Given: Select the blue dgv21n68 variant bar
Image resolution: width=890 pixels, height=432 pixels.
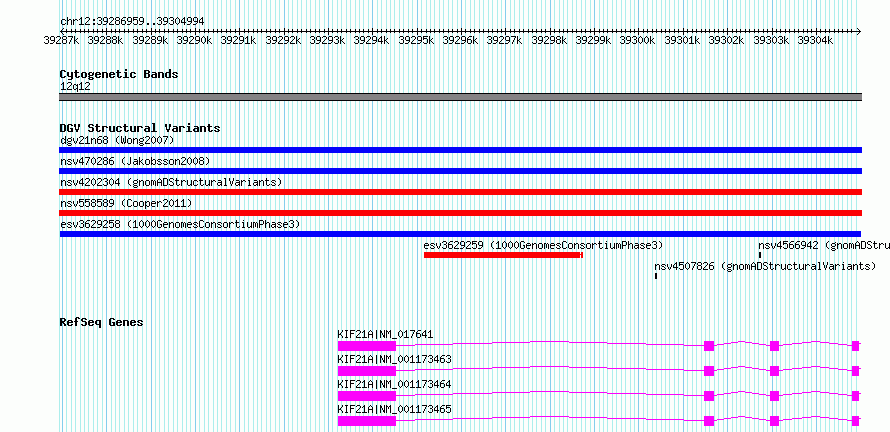Looking at the screenshot, I should pos(460,150).
